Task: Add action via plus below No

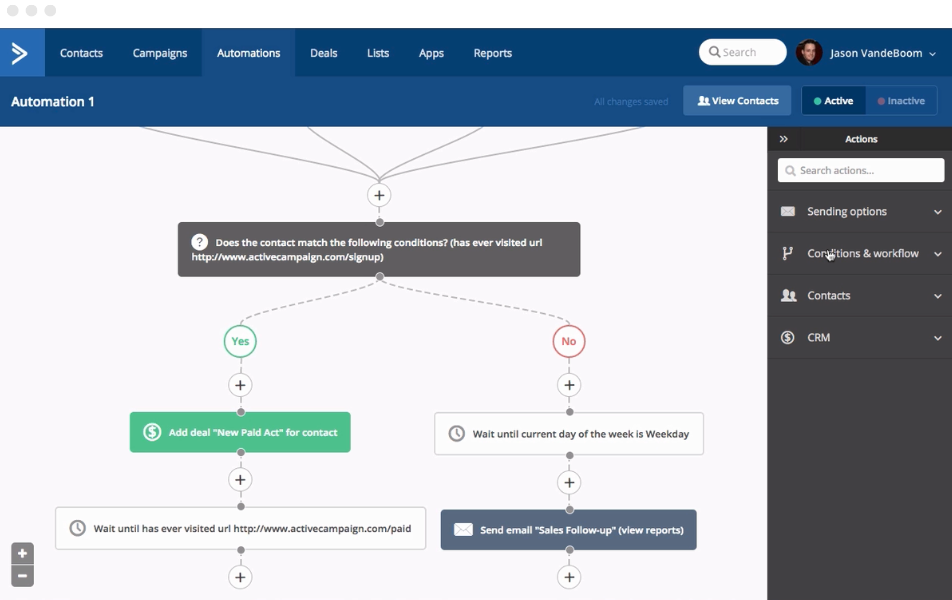Action: click(x=569, y=385)
